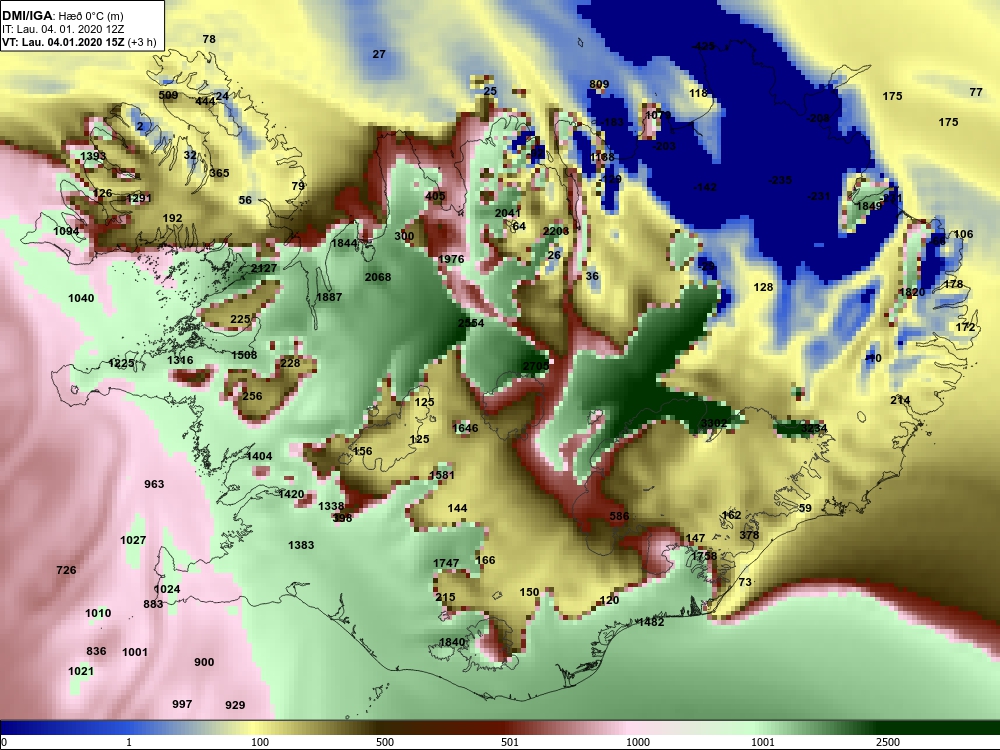This screenshot has height=750, width=1000.
Task: Pick the pink color scale segment near 1000
Action: [x=638, y=728]
